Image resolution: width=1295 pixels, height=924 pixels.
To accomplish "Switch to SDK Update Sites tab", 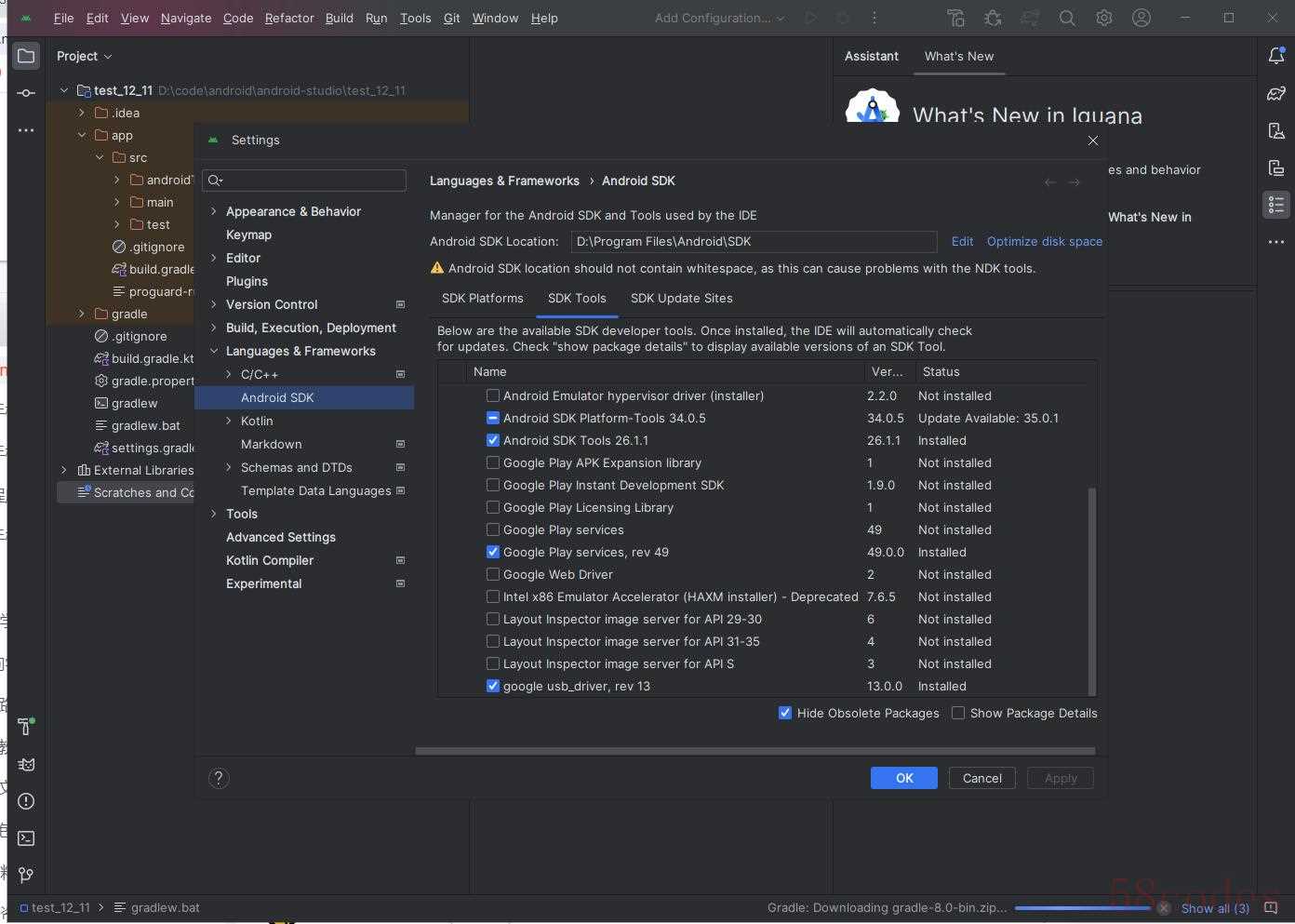I will click(682, 298).
